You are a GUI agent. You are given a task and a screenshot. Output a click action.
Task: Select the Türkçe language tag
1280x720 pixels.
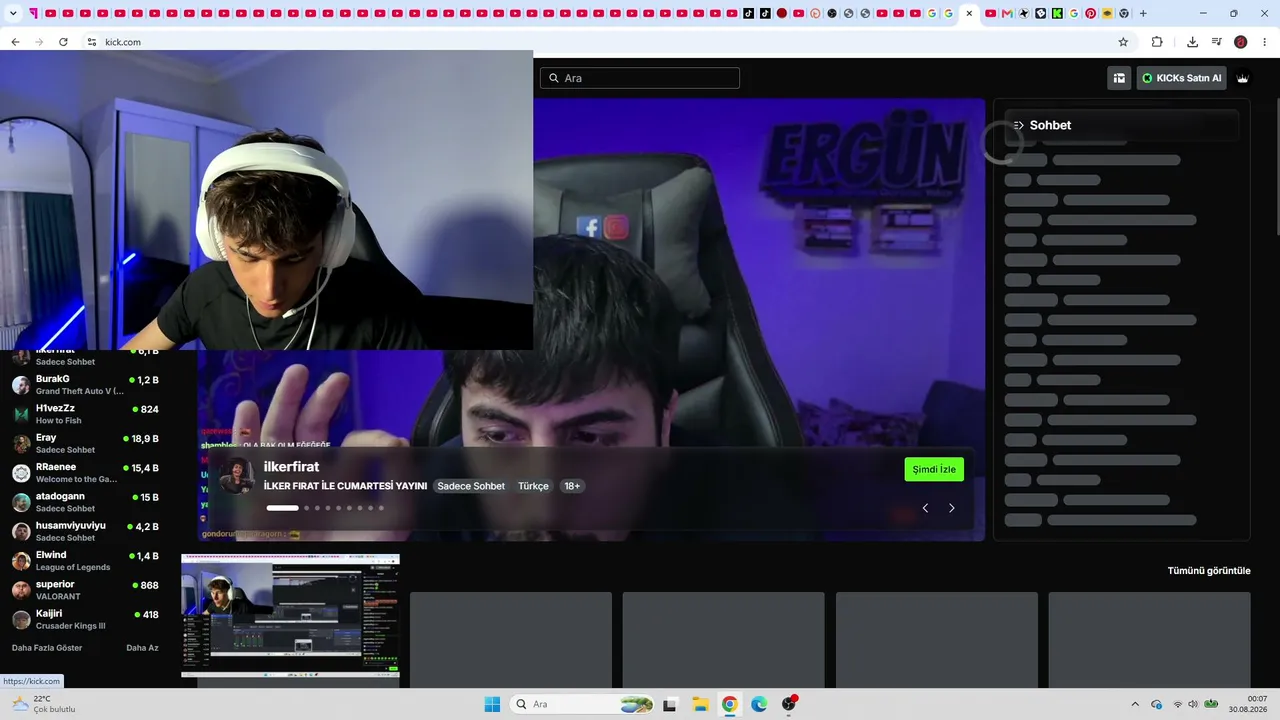[533, 486]
